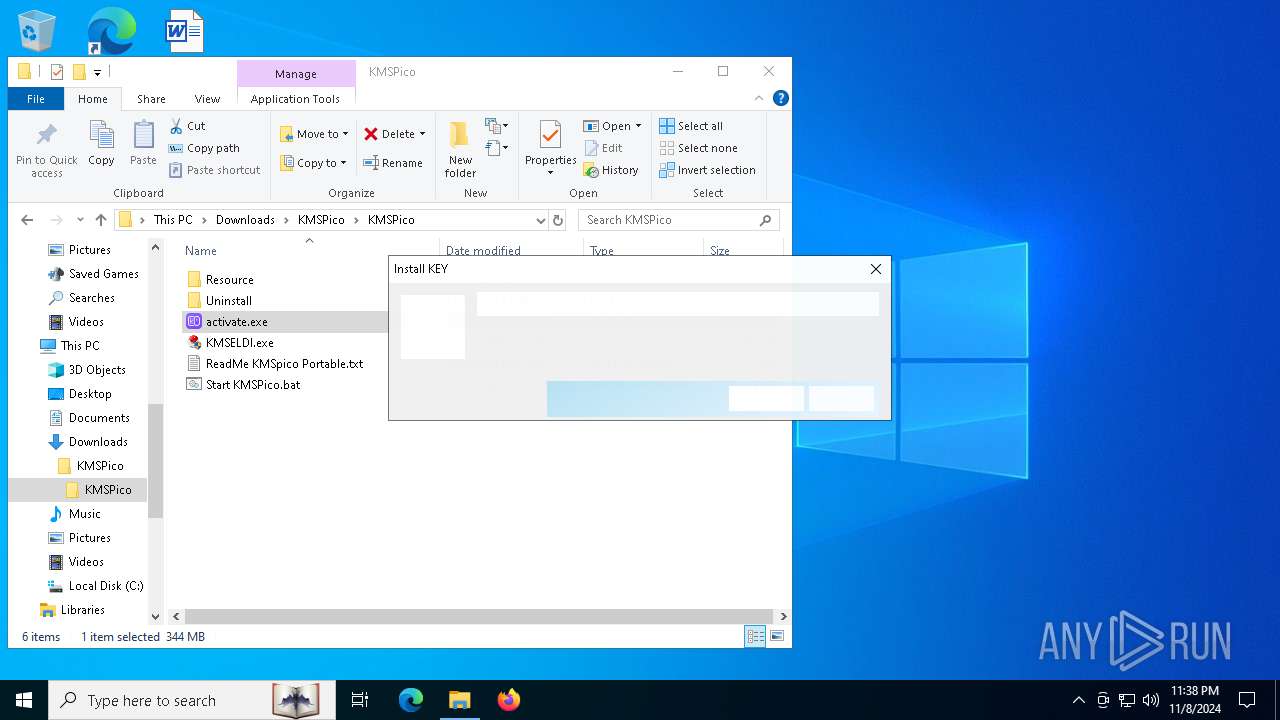Switch to the Home ribbon tab

click(93, 99)
